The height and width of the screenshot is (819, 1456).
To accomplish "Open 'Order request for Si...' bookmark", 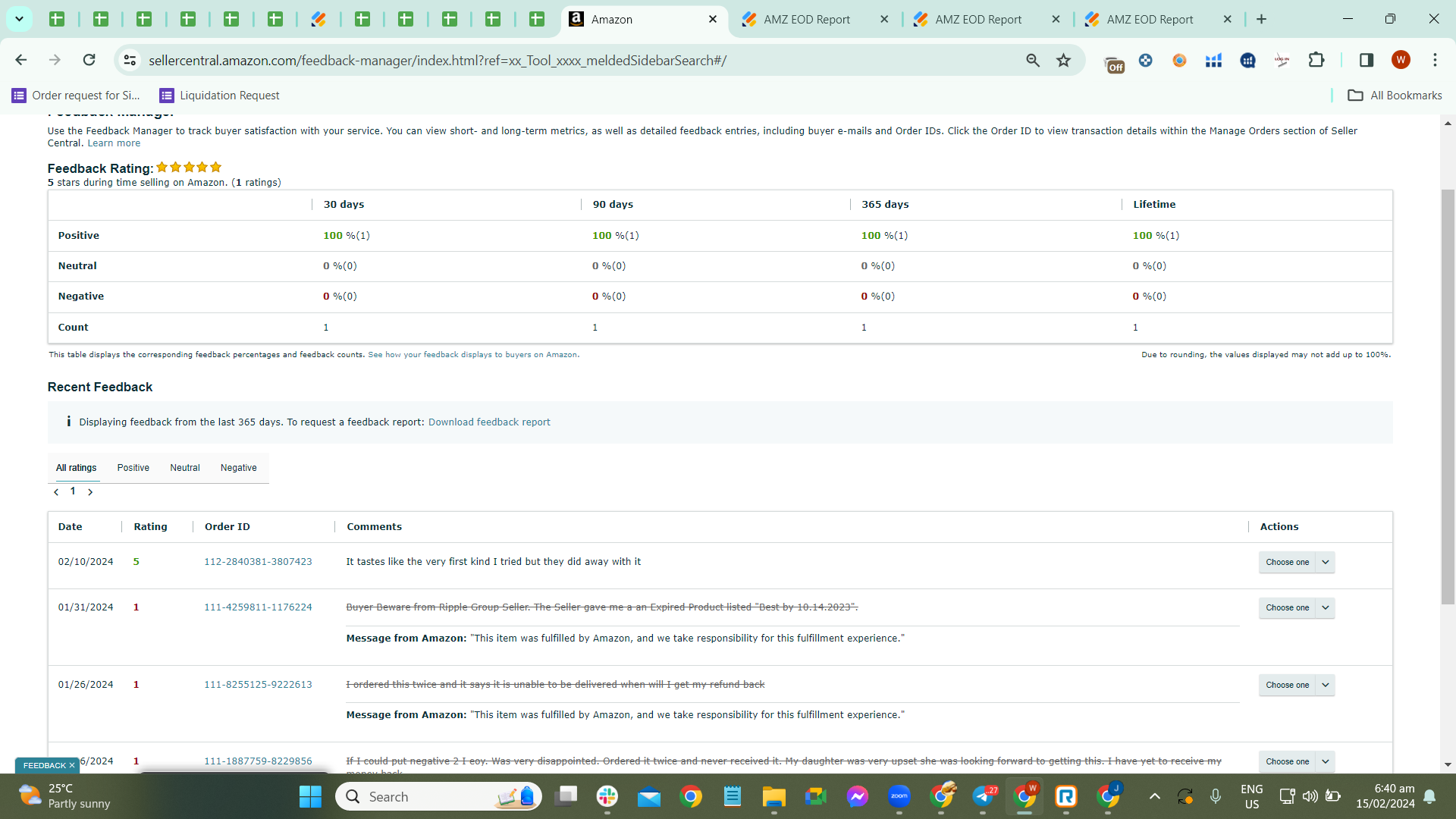I will coord(77,96).
